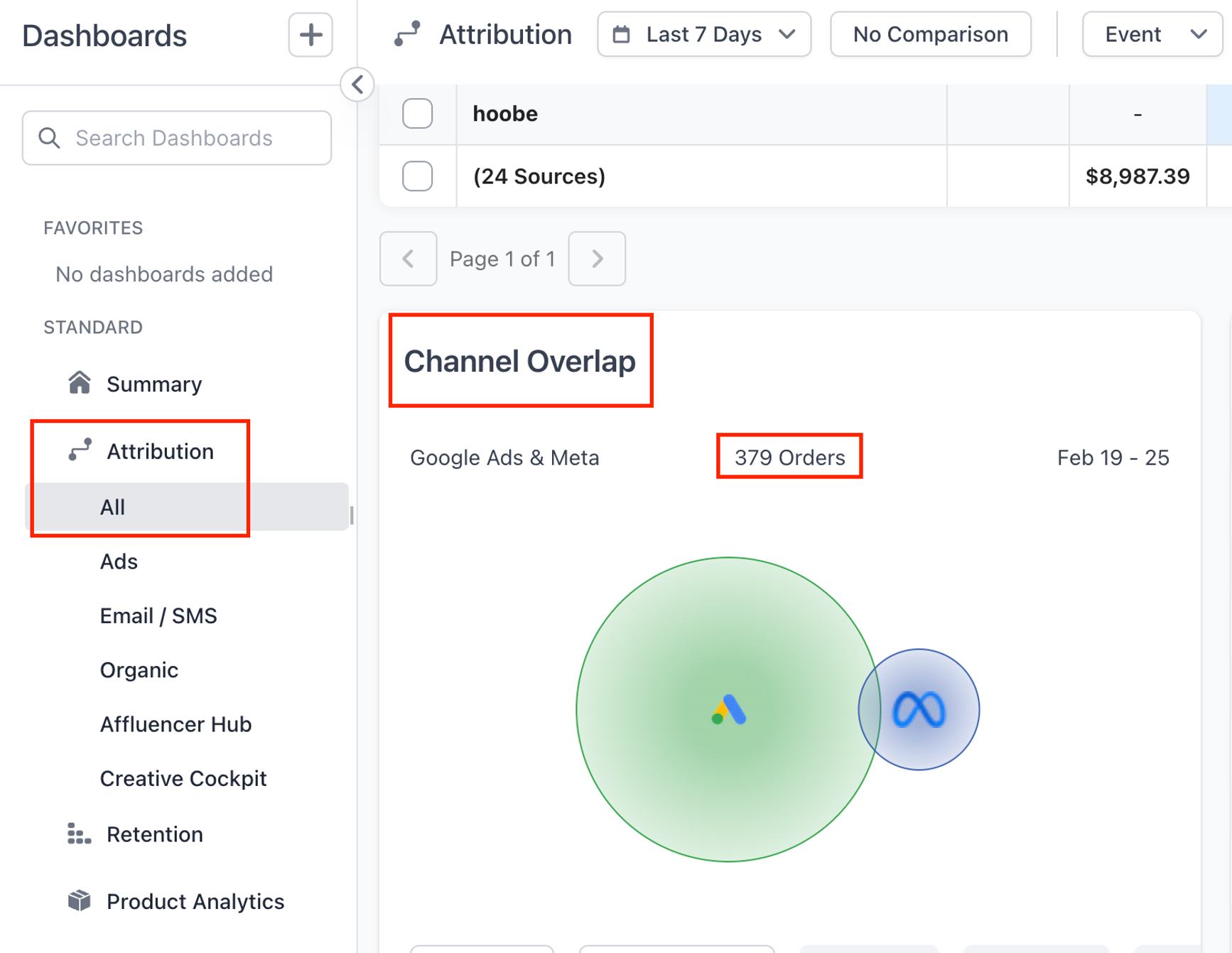Search Dashboards input field

[x=177, y=138]
